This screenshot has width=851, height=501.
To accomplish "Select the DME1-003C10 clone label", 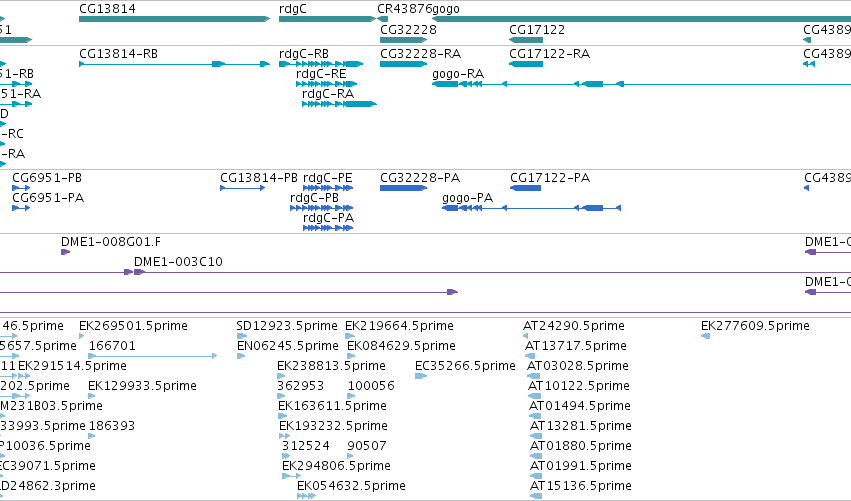I will (178, 262).
